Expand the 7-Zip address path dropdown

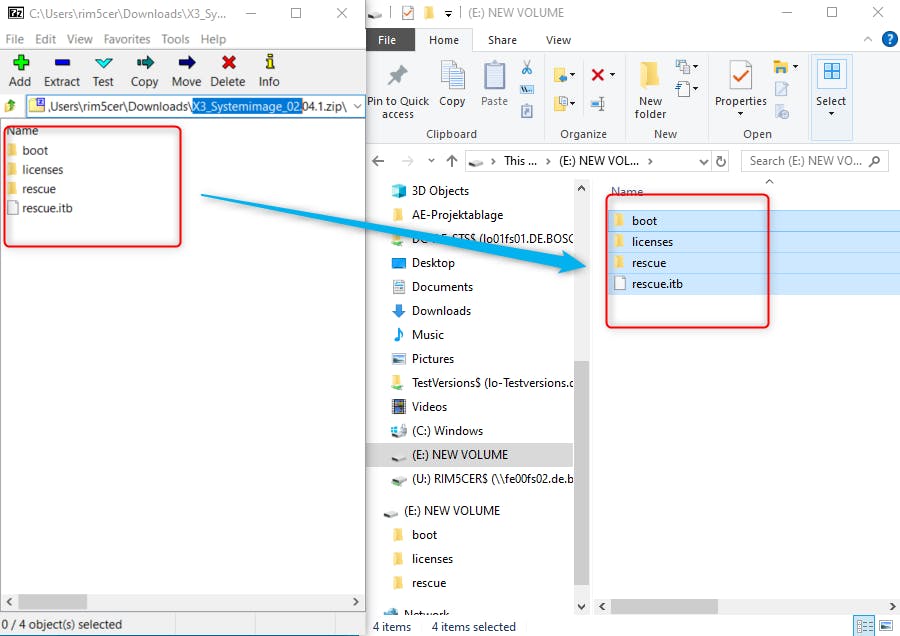point(358,106)
